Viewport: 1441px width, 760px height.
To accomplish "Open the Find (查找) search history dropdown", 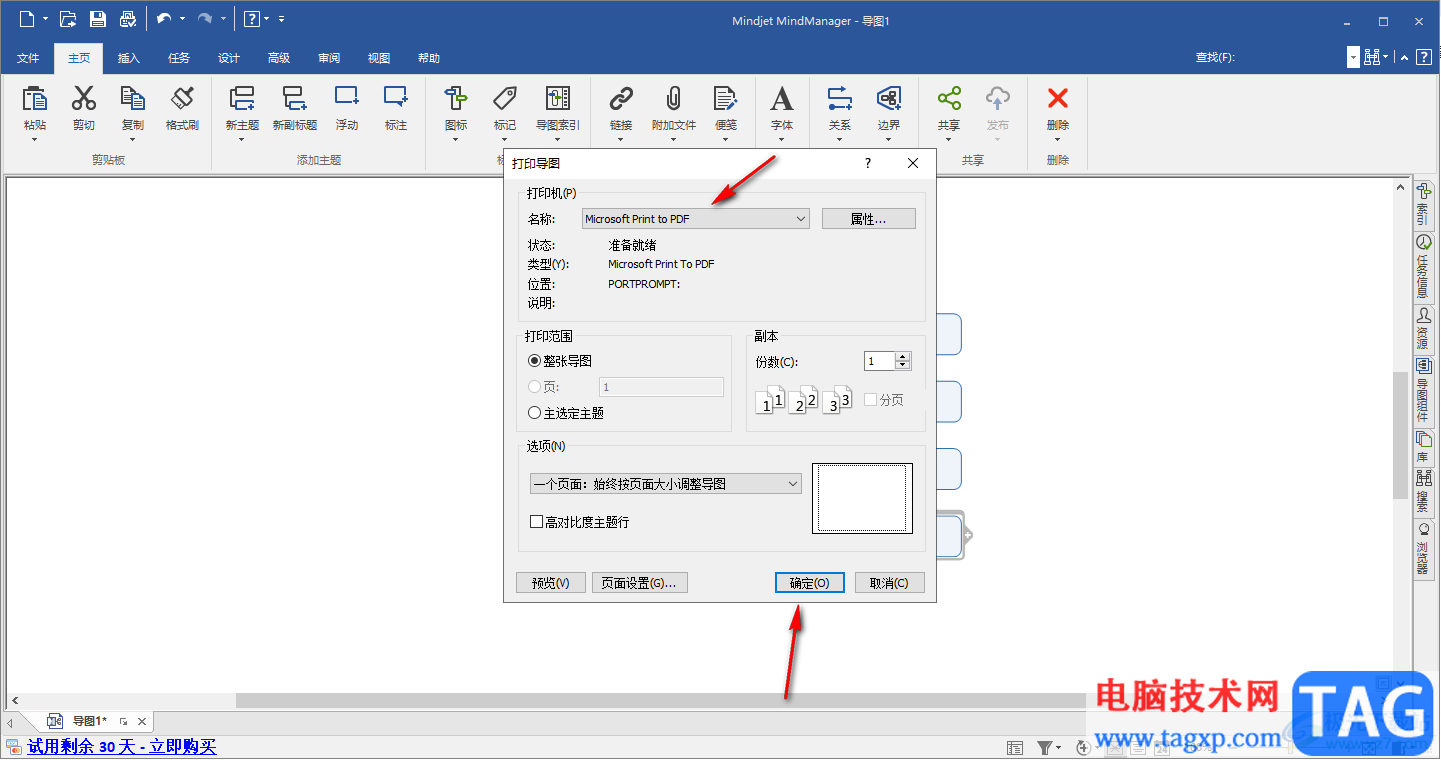I will click(x=1353, y=58).
